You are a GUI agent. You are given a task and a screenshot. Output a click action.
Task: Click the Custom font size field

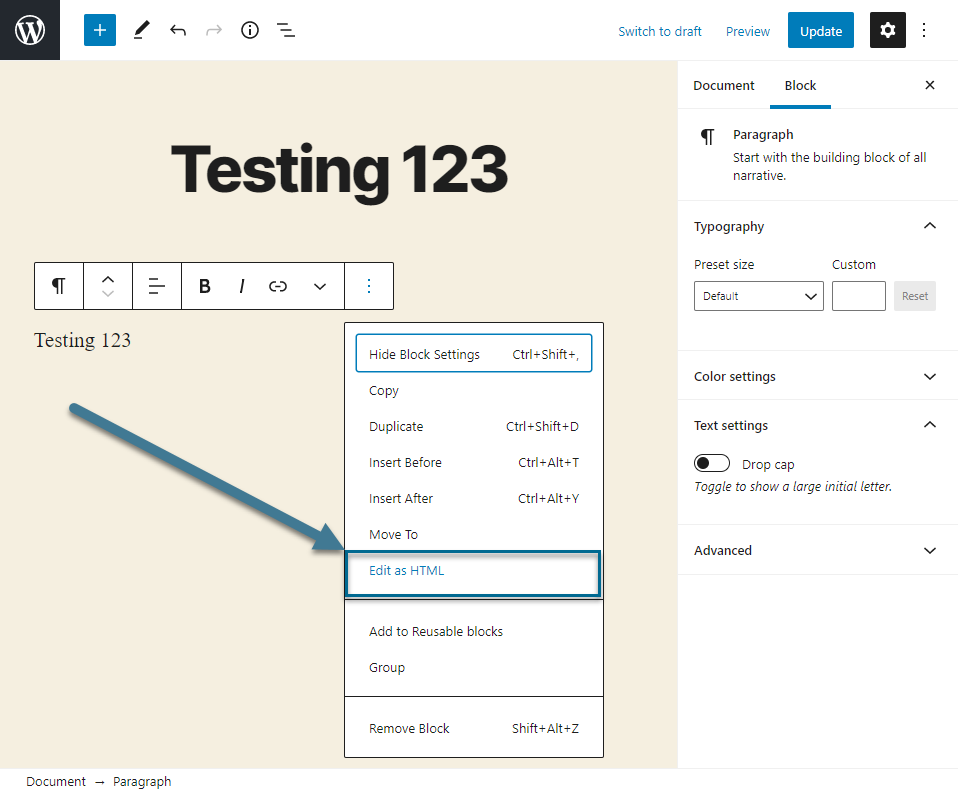click(x=858, y=296)
